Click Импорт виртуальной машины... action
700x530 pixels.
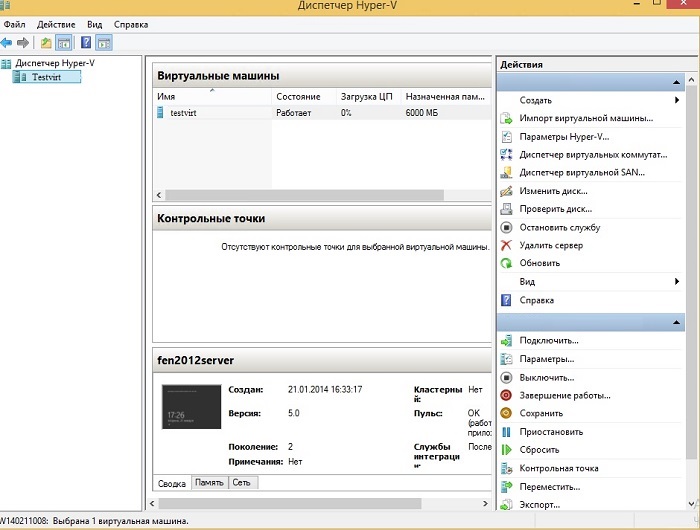[x=586, y=118]
